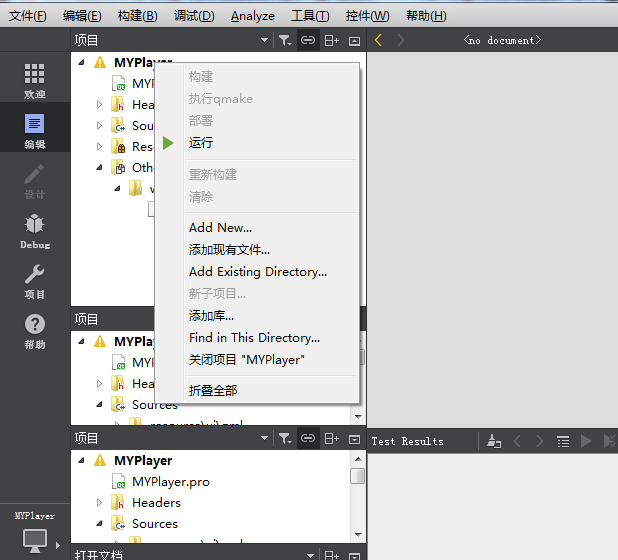Click Headers folder in bottom tree
This screenshot has height=560, width=618.
click(x=156, y=502)
